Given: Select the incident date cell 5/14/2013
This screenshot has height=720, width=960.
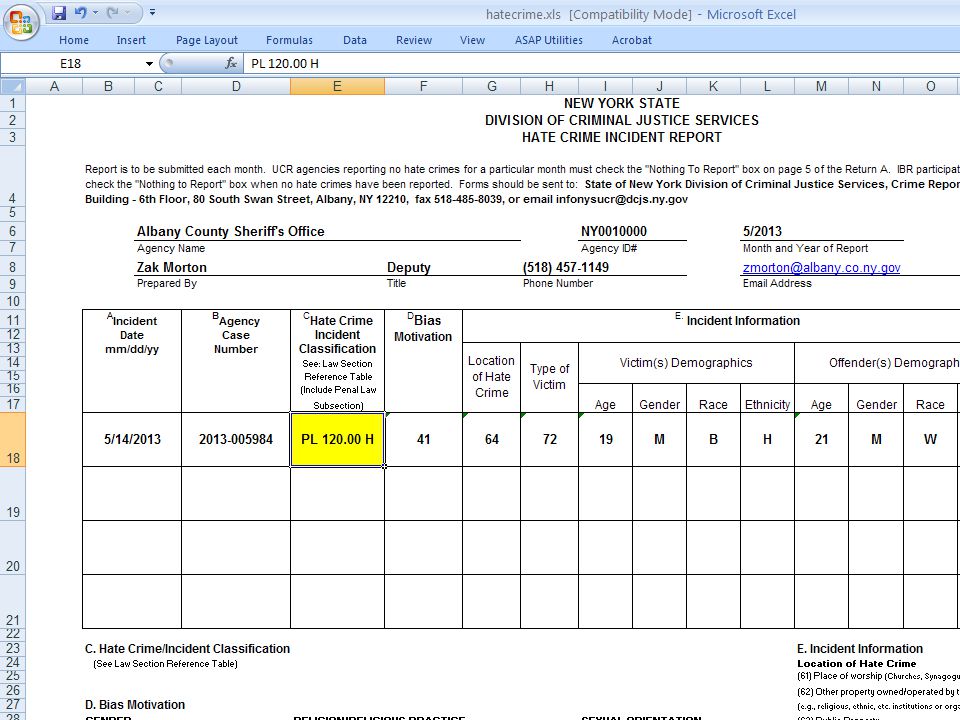Looking at the screenshot, I should tap(132, 439).
